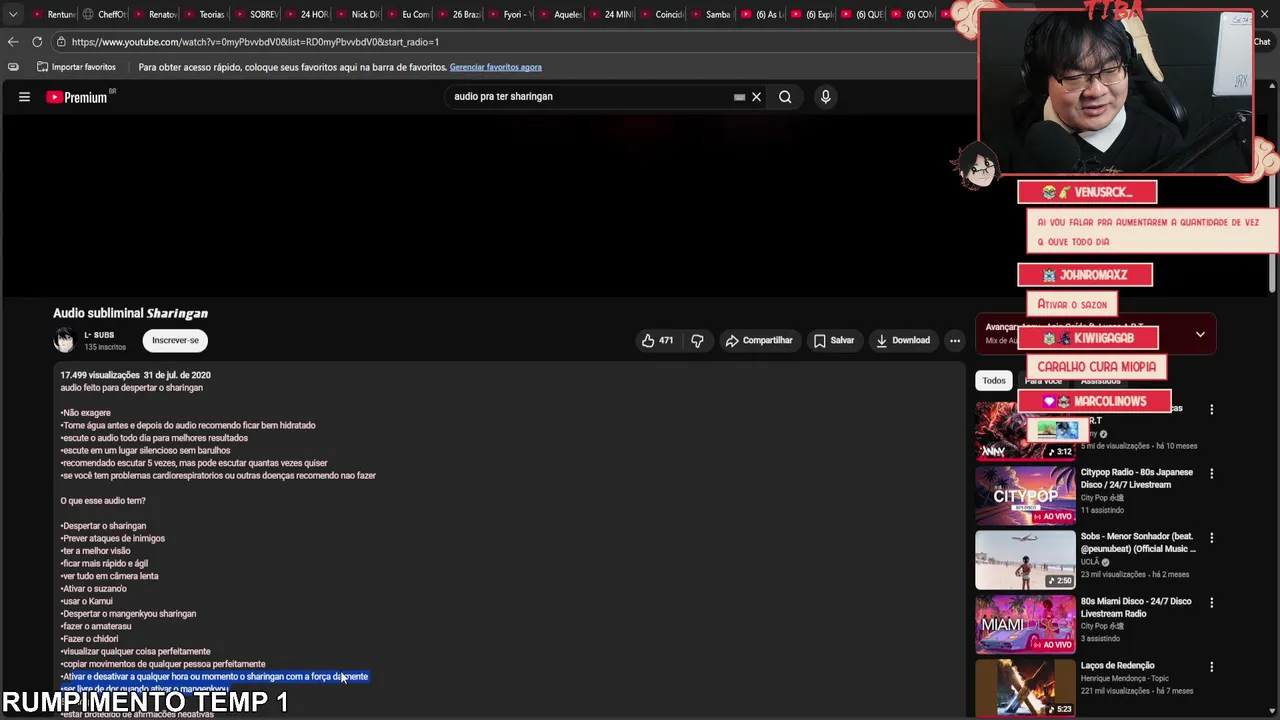Click the favorites bar icon at far left
The height and width of the screenshot is (720, 1280).
pyautogui.click(x=13, y=67)
